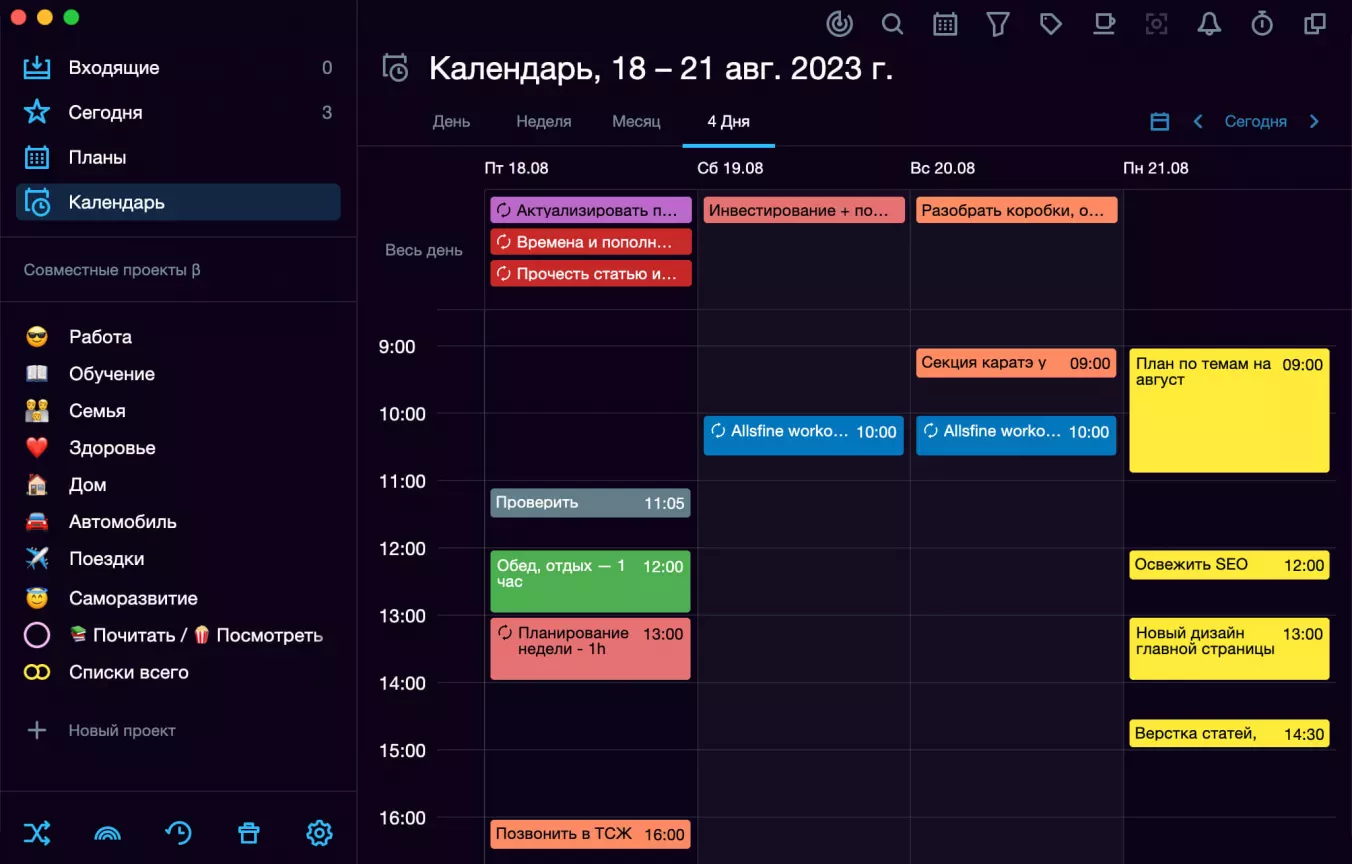Open the settings gear icon
The height and width of the screenshot is (864, 1352).
point(319,832)
